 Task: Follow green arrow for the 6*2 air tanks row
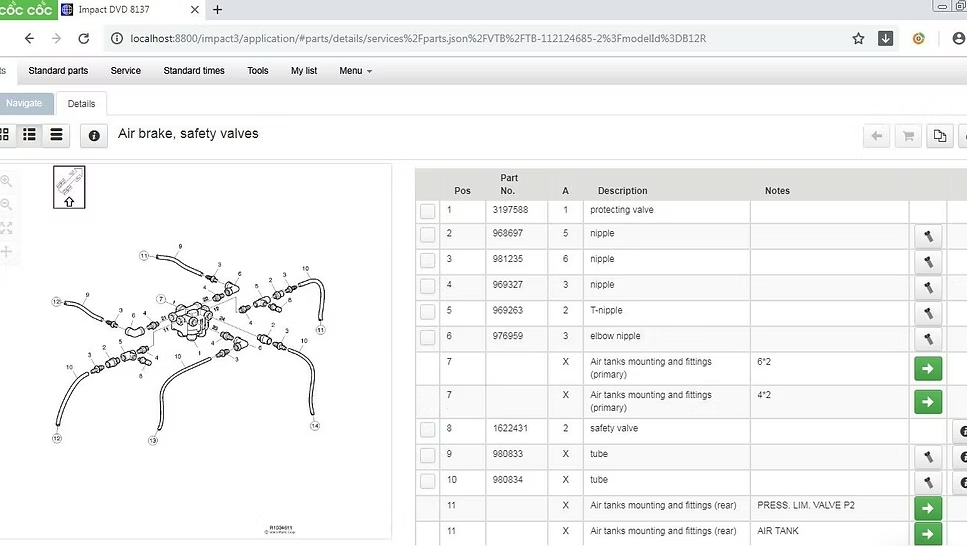(927, 369)
